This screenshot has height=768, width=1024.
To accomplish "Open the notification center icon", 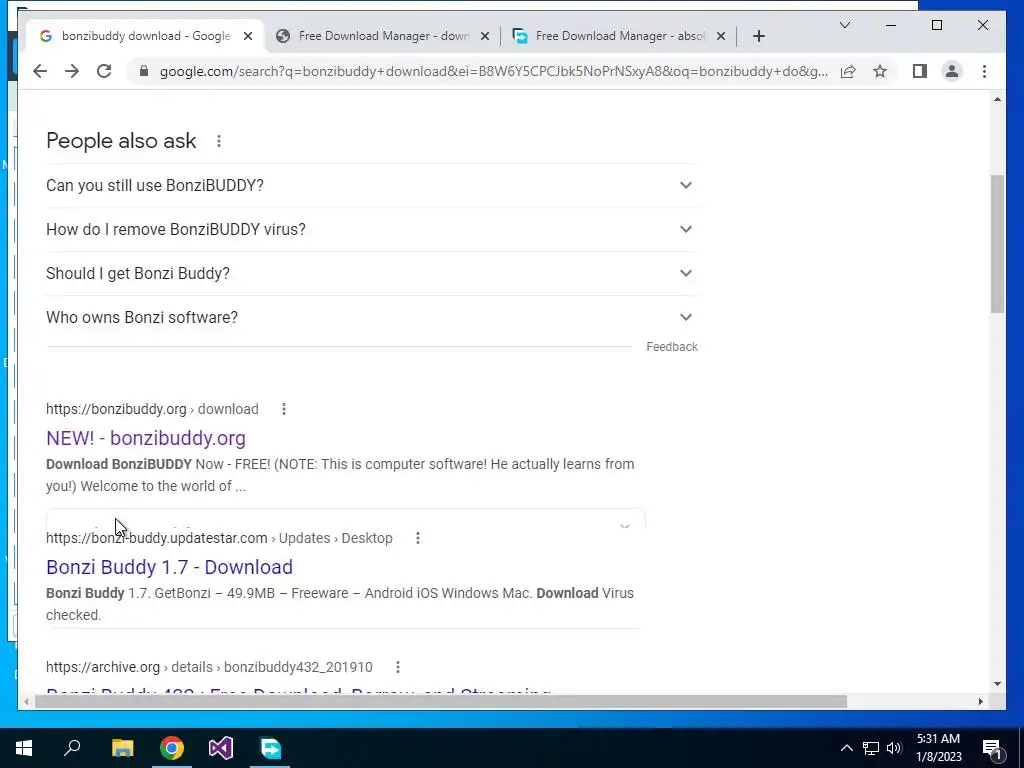I will tap(992, 748).
